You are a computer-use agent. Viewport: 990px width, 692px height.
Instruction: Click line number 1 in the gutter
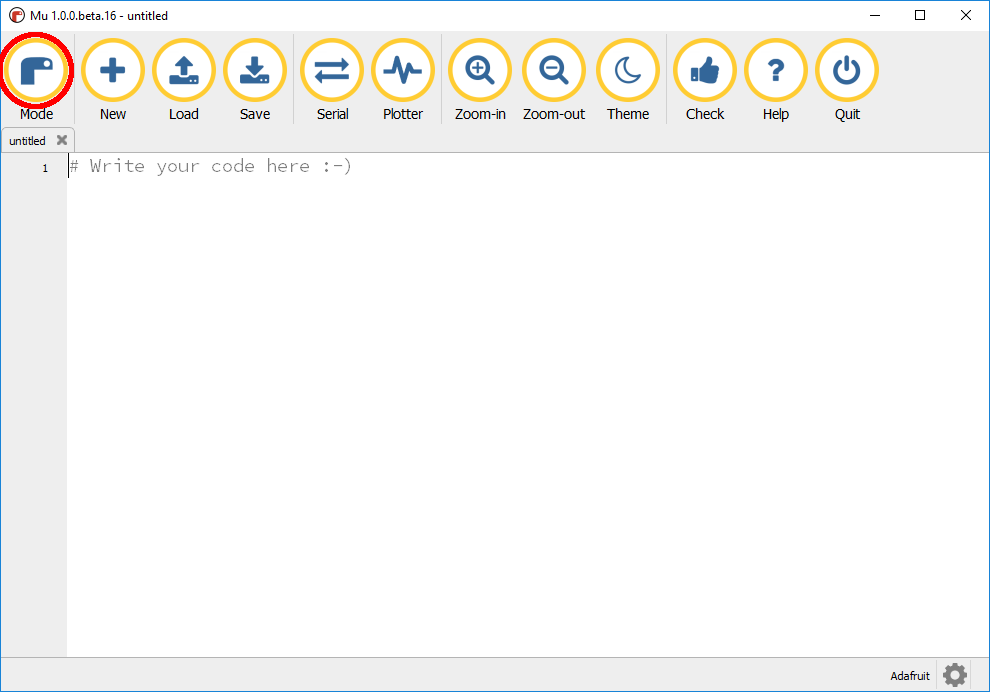(45, 168)
